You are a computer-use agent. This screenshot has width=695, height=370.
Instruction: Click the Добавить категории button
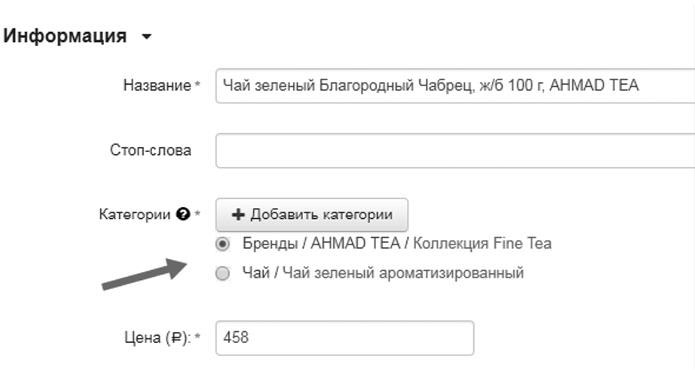pyautogui.click(x=312, y=215)
